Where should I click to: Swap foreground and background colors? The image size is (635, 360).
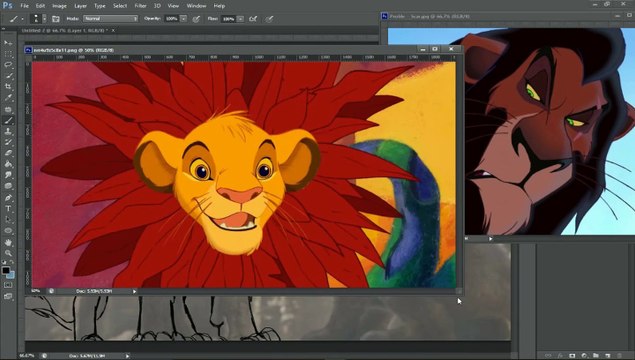click(x=11, y=262)
